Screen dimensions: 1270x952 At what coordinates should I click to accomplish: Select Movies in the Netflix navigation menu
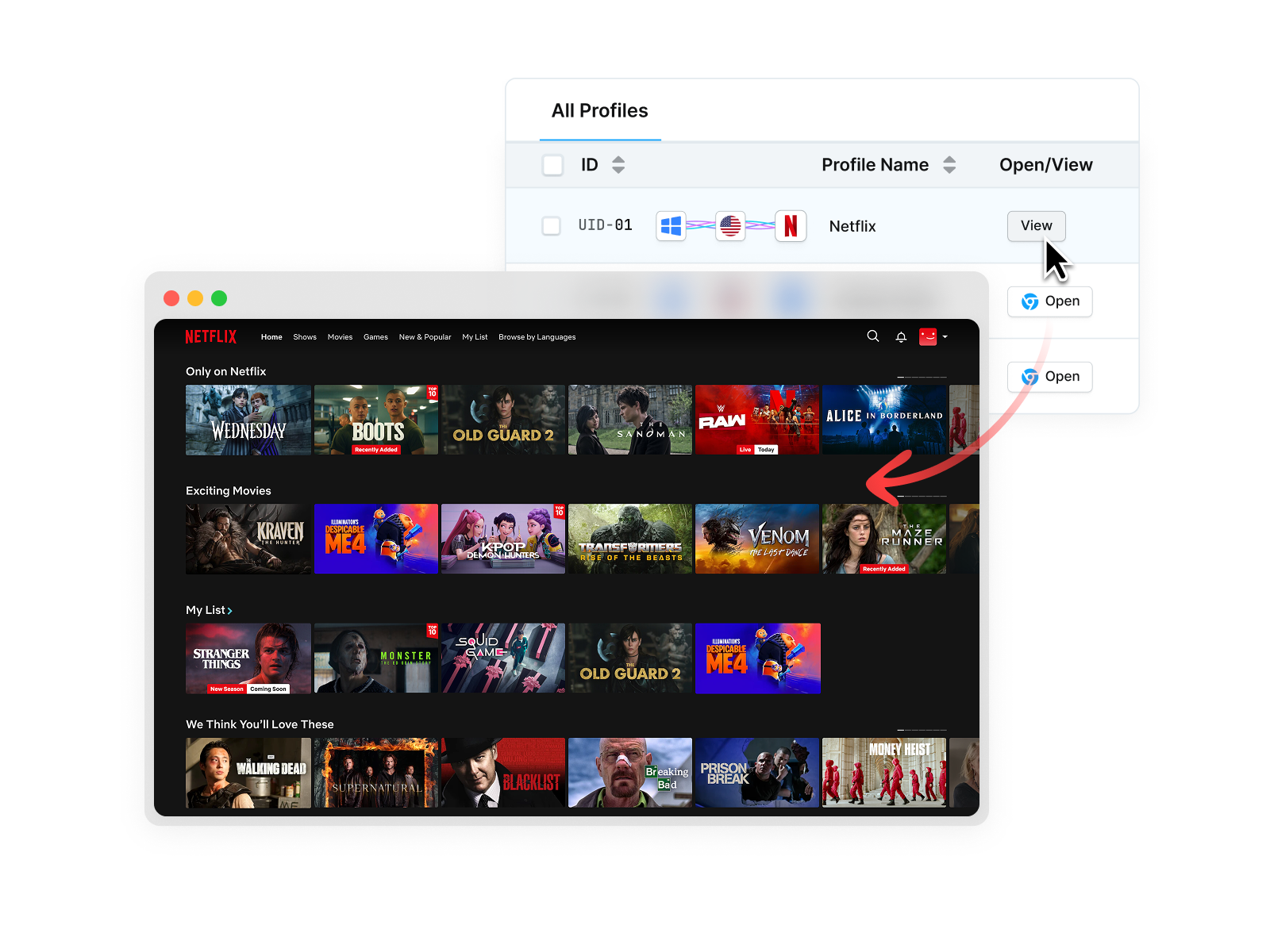tap(340, 336)
